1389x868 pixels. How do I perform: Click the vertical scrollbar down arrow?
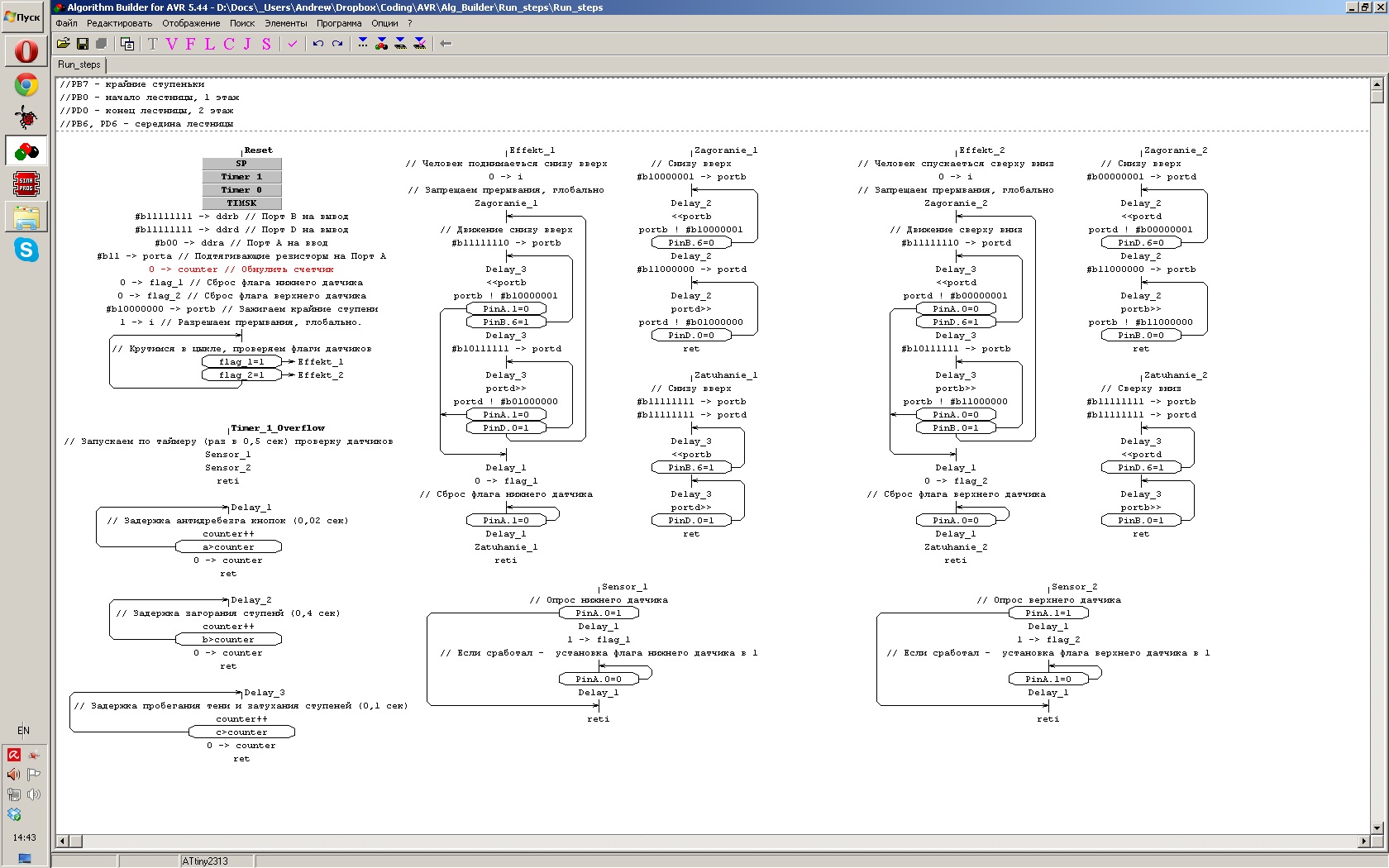pyautogui.click(x=1377, y=827)
